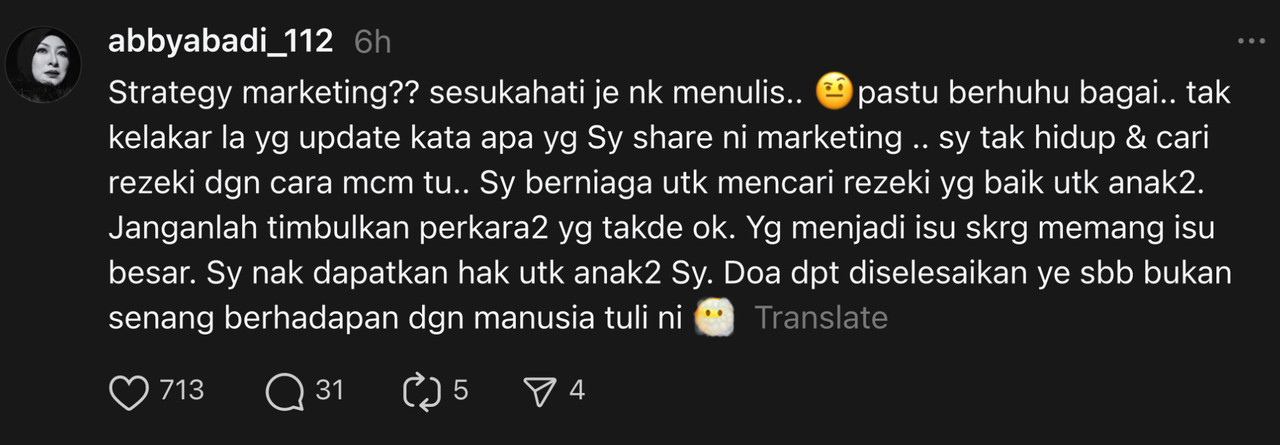Visit the abbyabadi_112 username link
Screen dimensions: 1280x445
tap(222, 42)
